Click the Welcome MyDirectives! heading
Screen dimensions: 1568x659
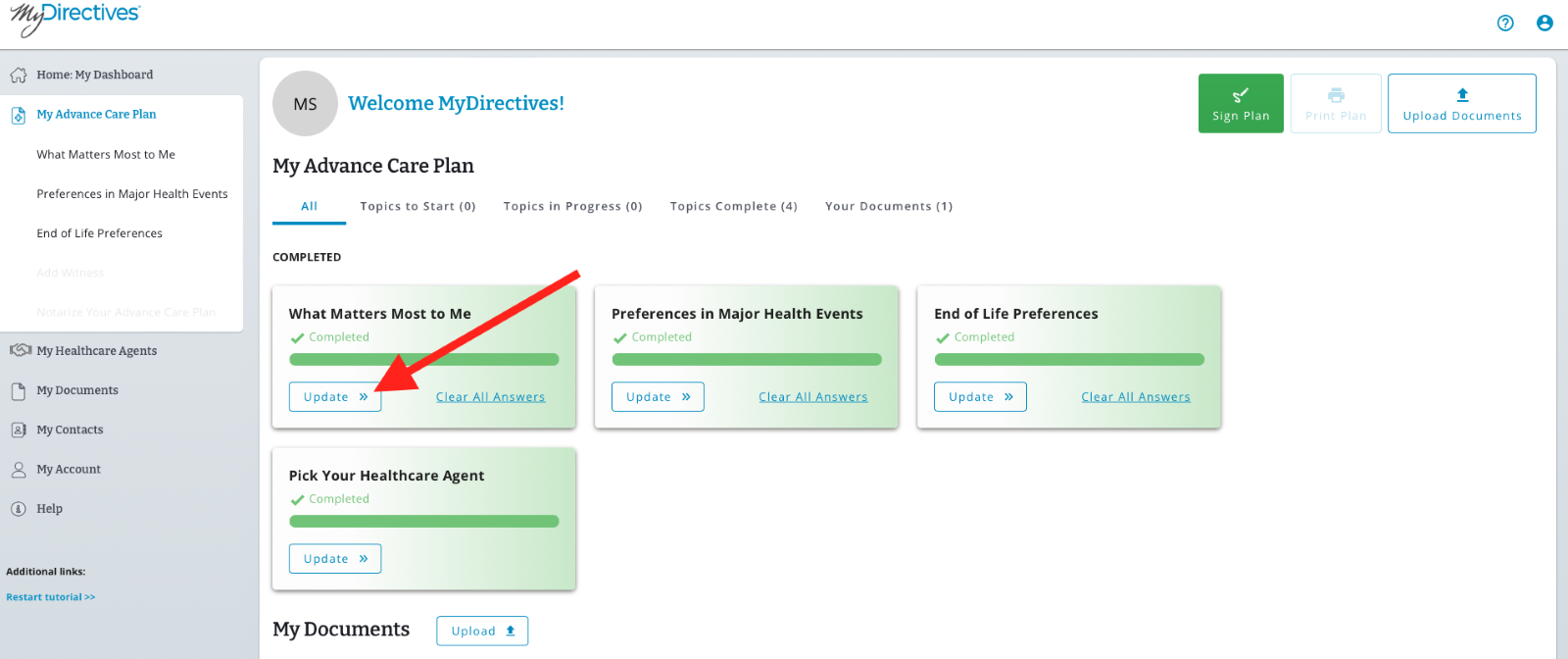[456, 103]
